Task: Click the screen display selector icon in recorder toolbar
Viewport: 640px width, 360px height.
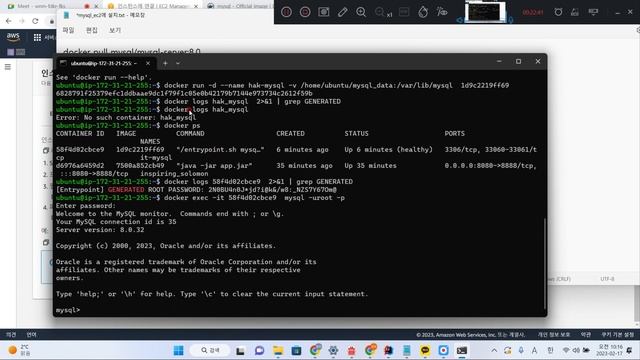Action: [593, 12]
